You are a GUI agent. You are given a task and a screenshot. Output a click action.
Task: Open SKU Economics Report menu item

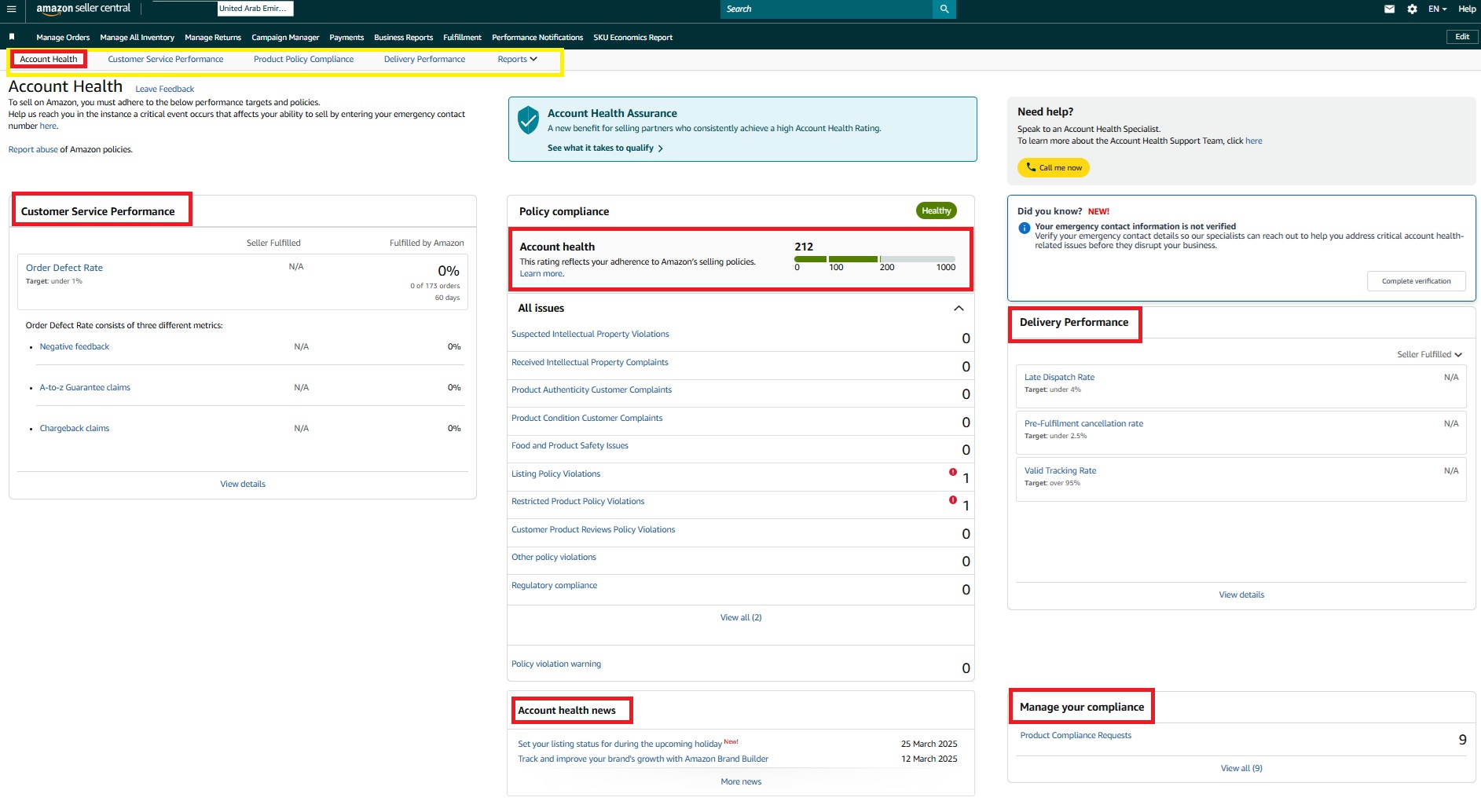coord(632,37)
